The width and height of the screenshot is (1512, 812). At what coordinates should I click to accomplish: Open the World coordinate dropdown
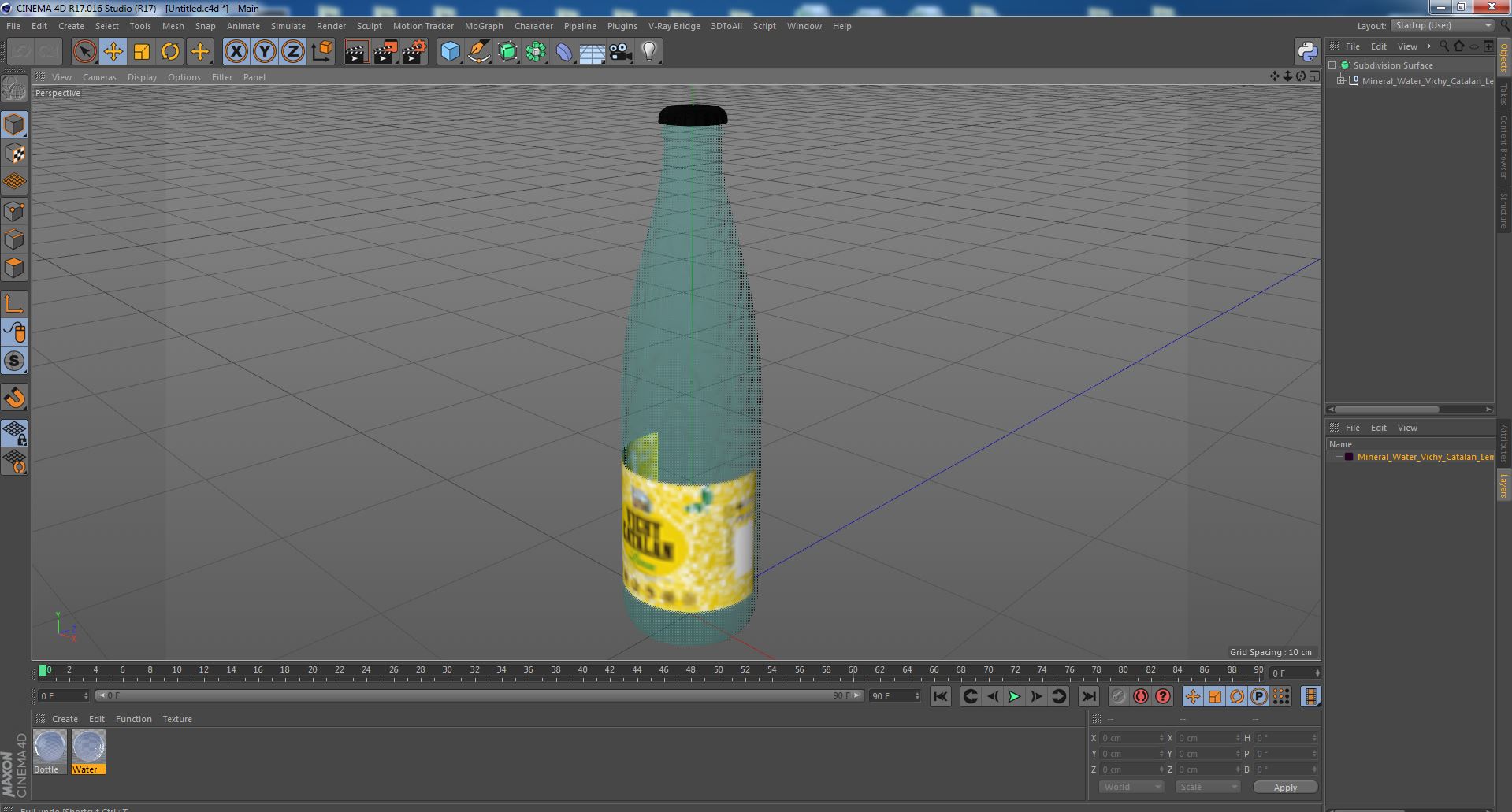pos(1131,787)
